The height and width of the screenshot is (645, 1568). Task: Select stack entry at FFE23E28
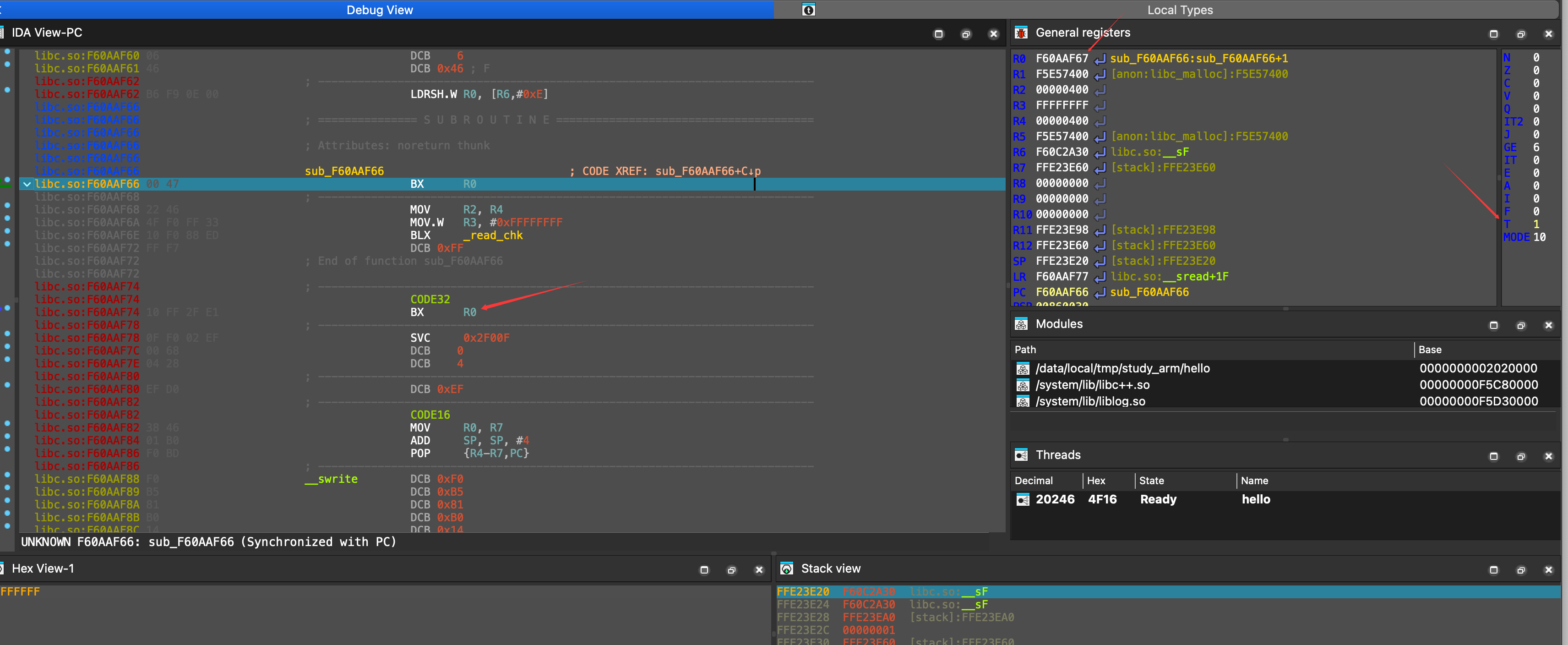802,618
